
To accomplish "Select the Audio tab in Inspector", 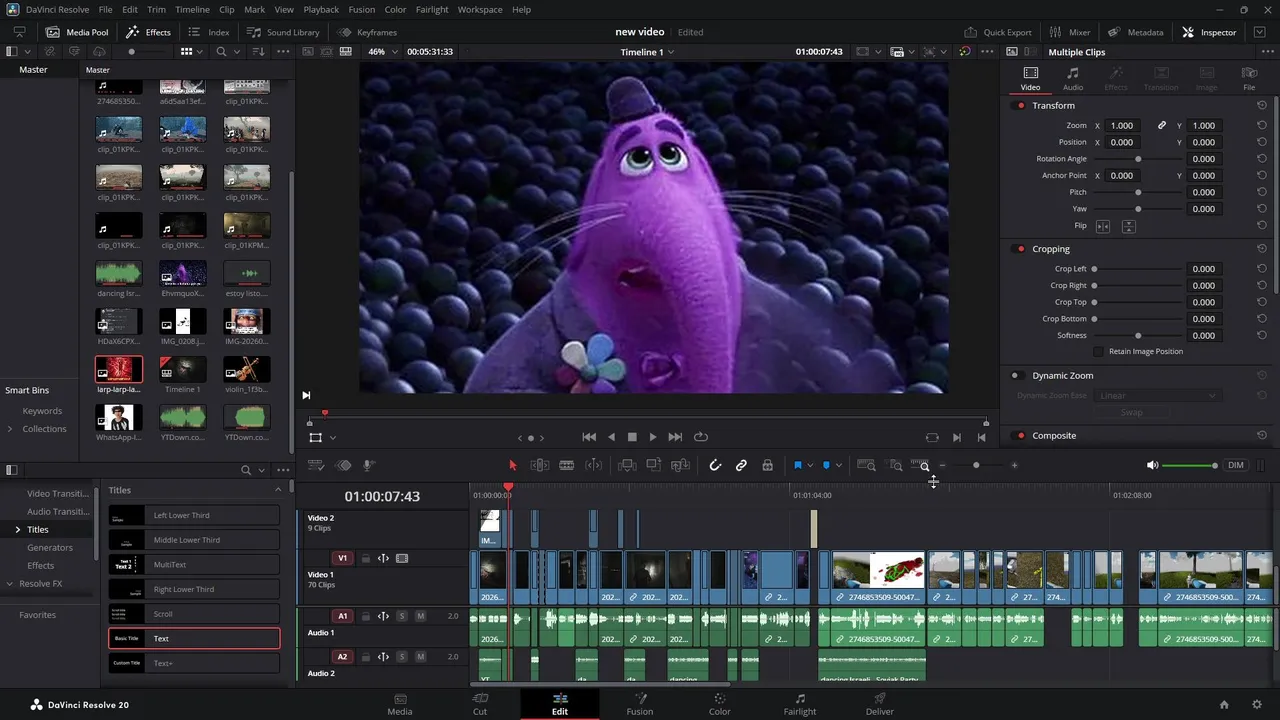I will (x=1072, y=79).
